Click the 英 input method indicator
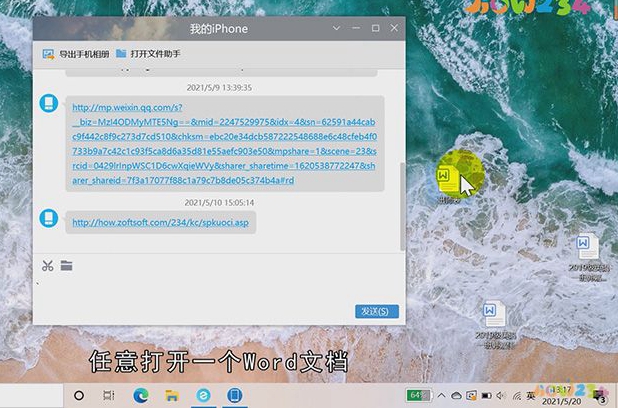The height and width of the screenshot is (408, 618). tap(531, 395)
